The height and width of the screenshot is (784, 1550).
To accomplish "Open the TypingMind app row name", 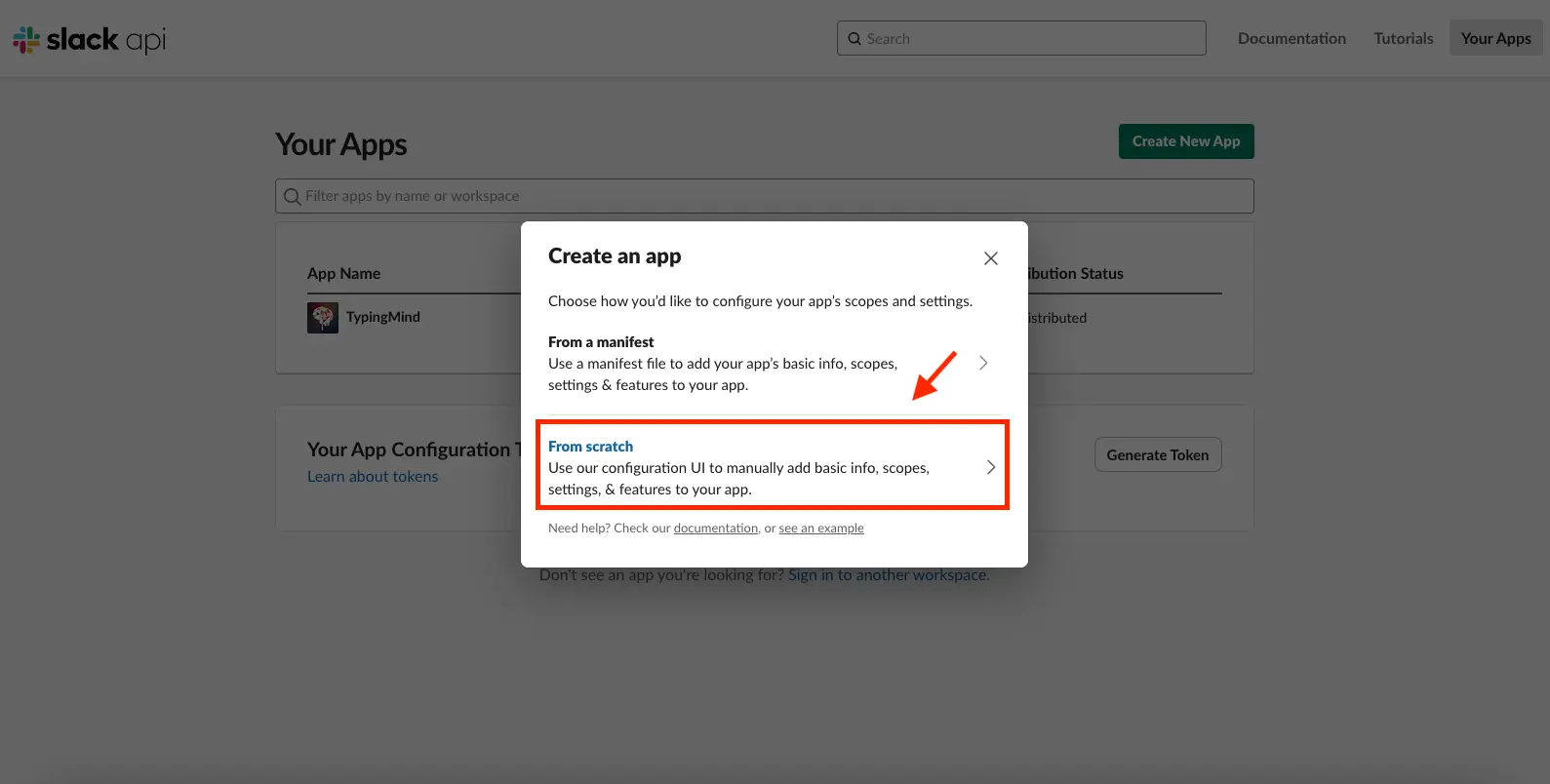I will click(x=383, y=317).
